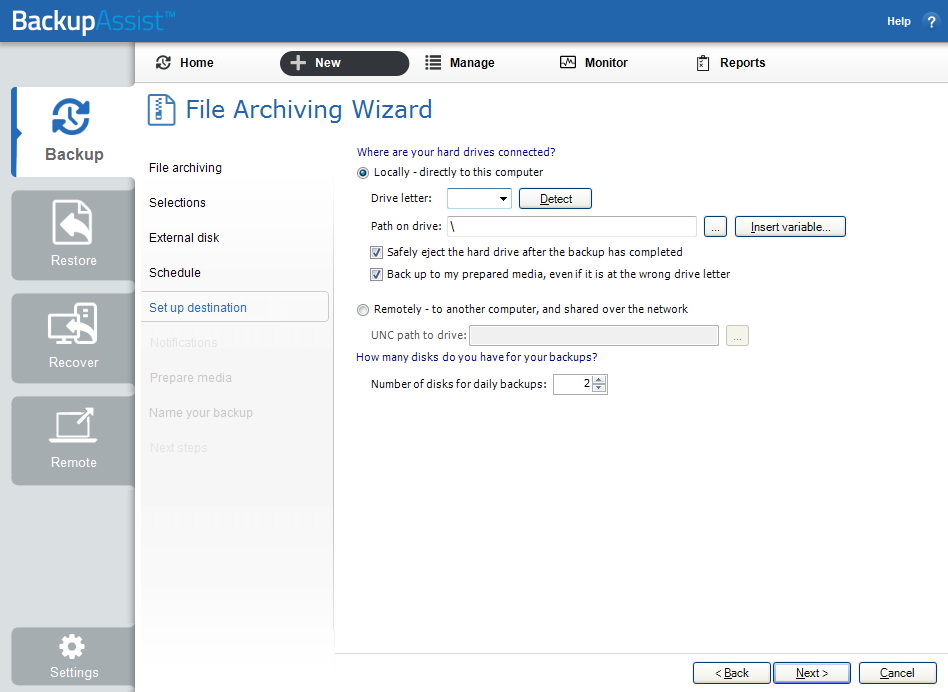Go to Schedule wizard step
This screenshot has width=948, height=692.
[x=175, y=273]
